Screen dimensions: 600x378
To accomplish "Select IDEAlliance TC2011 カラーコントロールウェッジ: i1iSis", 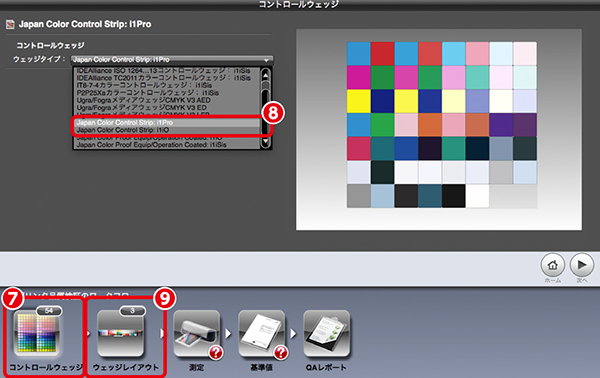I will [x=163, y=78].
